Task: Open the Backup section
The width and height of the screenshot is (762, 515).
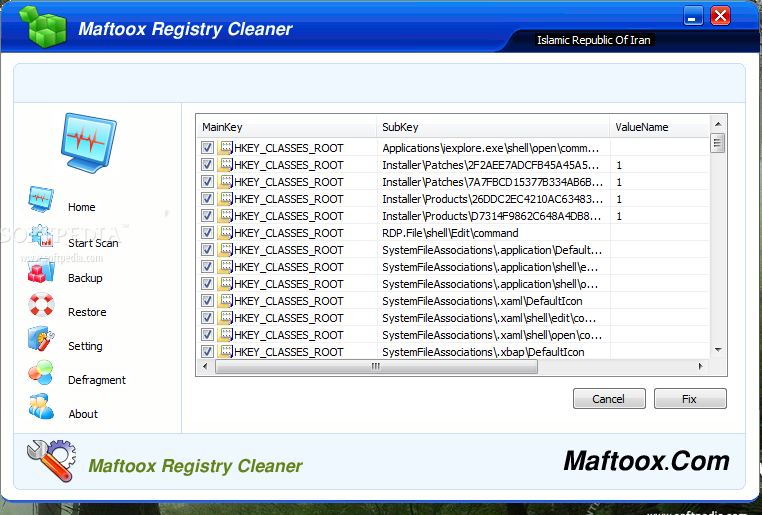Action: [85, 278]
